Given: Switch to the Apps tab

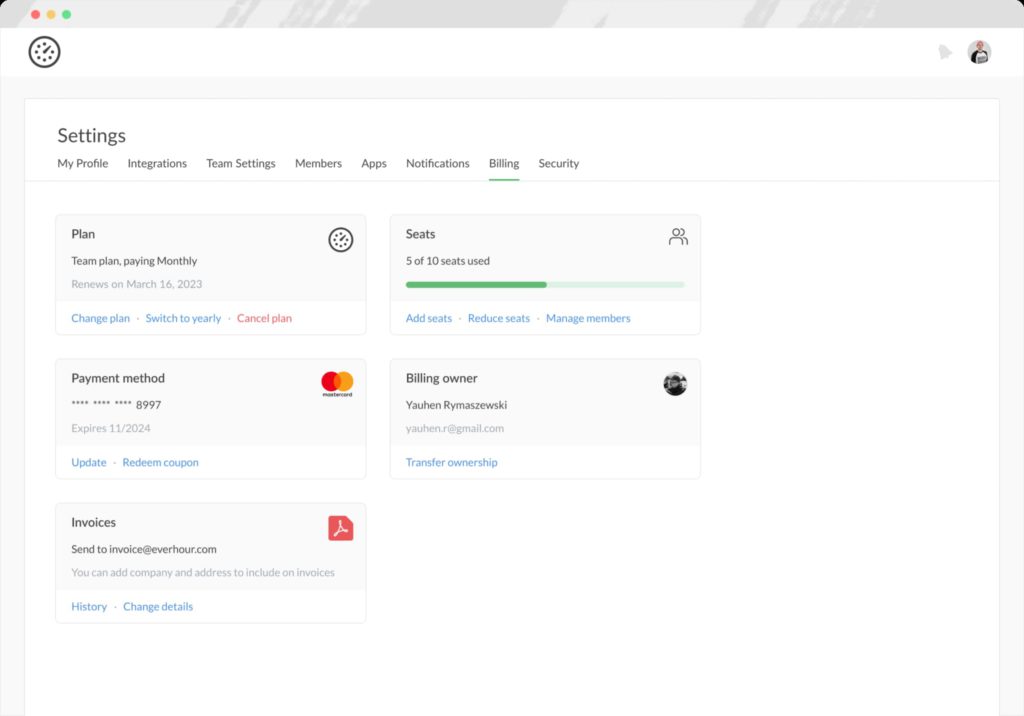Looking at the screenshot, I should (374, 163).
